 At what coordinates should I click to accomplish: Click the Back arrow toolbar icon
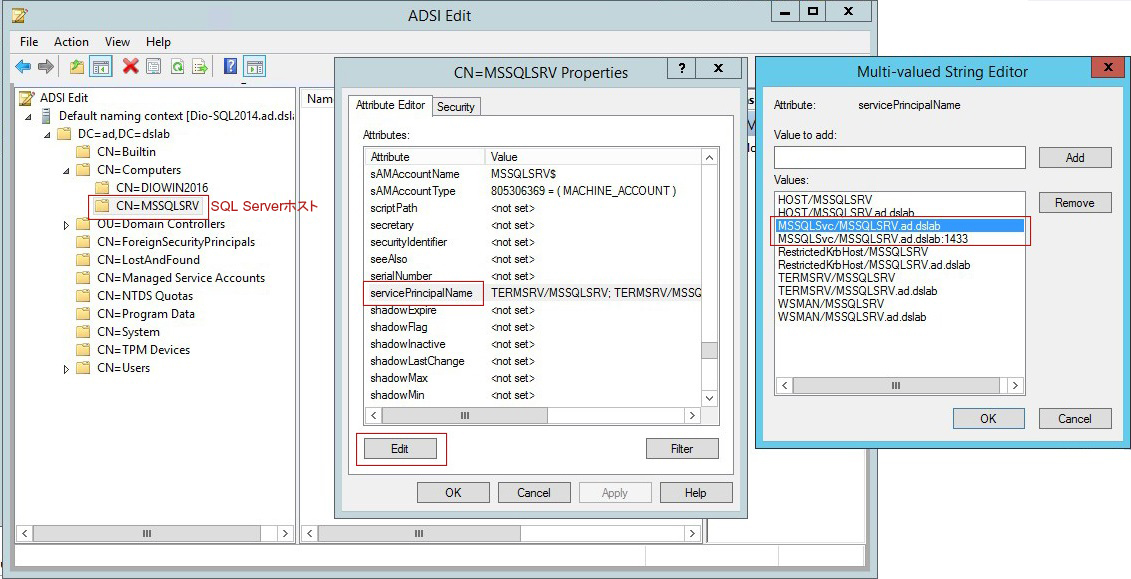(23, 67)
